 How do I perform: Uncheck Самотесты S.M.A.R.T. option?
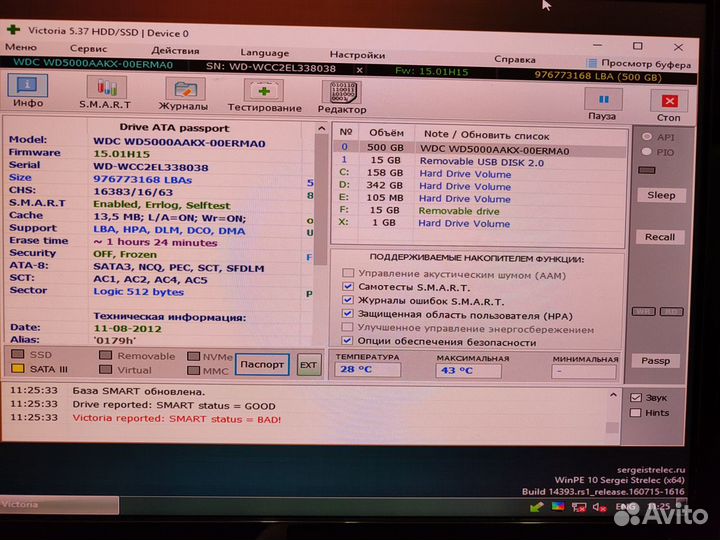tap(347, 286)
